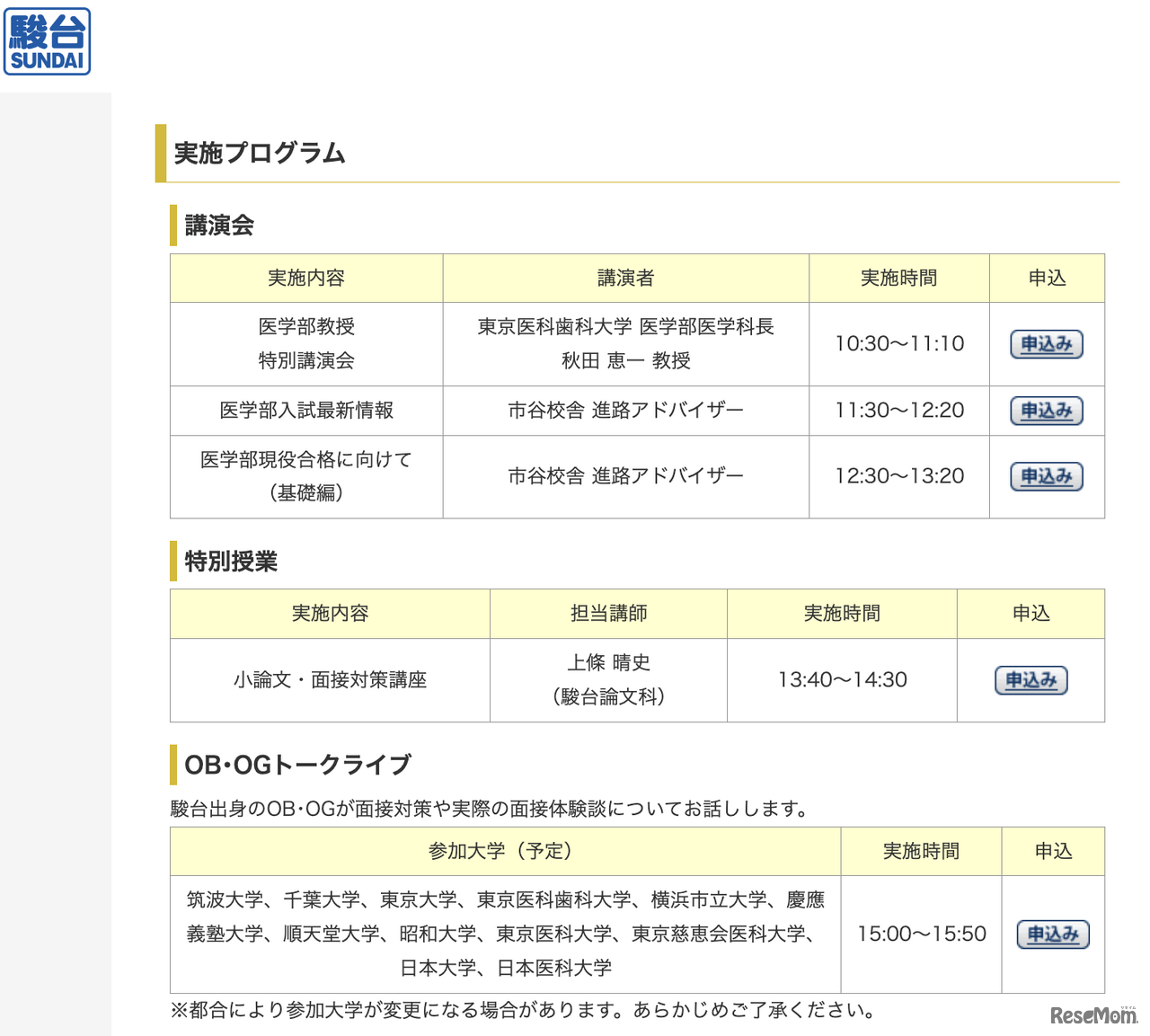Select the 小論文・面接対策講座 cell
The height and width of the screenshot is (1036, 1150).
click(x=330, y=680)
